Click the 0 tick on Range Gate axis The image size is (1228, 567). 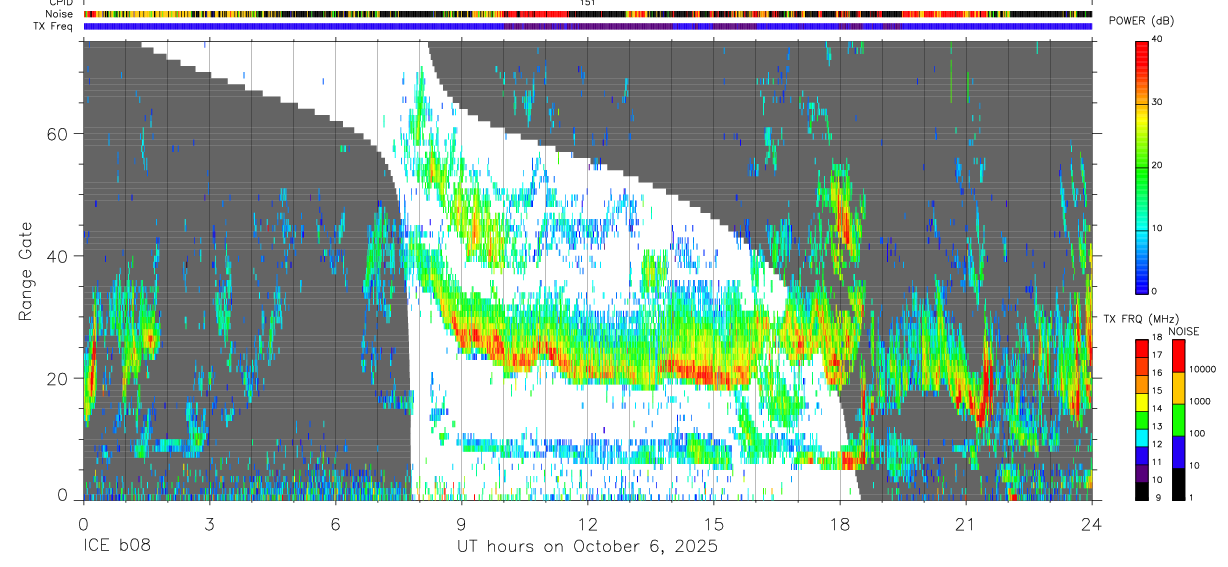(x=64, y=496)
